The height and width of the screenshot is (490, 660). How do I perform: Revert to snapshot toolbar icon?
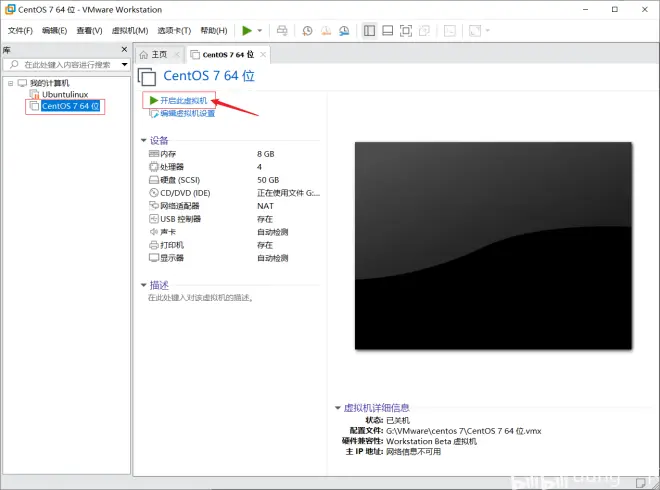(x=326, y=30)
